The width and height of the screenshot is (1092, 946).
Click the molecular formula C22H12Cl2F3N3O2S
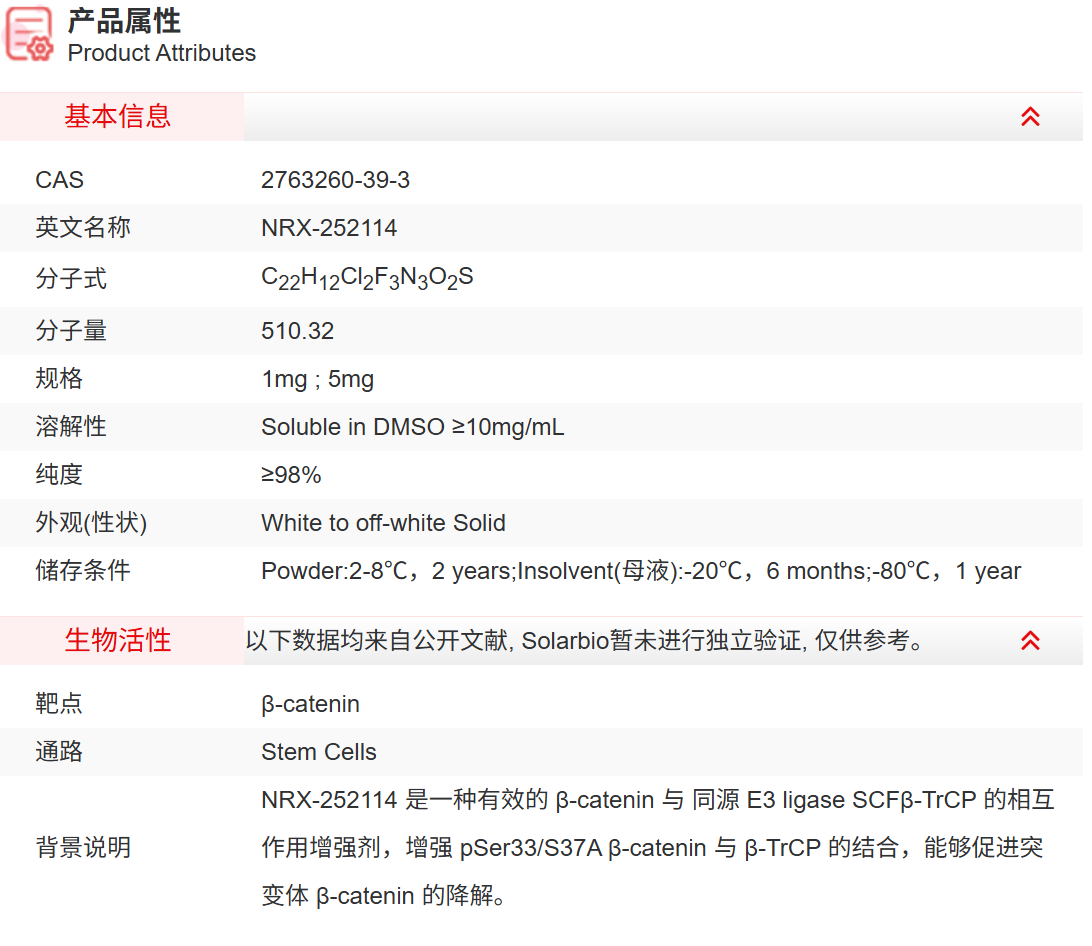(367, 279)
